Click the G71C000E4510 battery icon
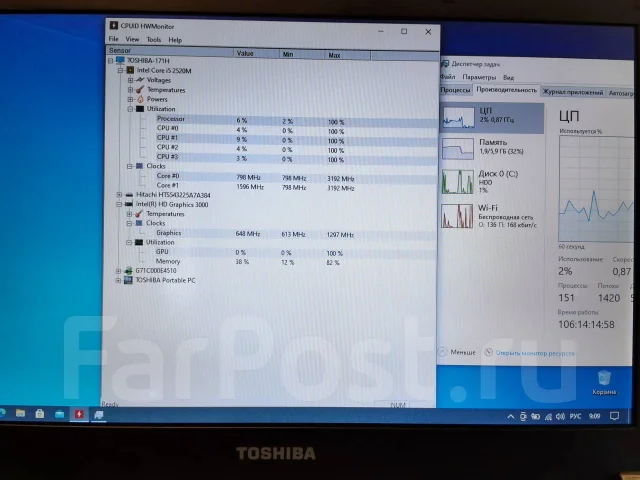The width and height of the screenshot is (640, 480). [x=128, y=271]
